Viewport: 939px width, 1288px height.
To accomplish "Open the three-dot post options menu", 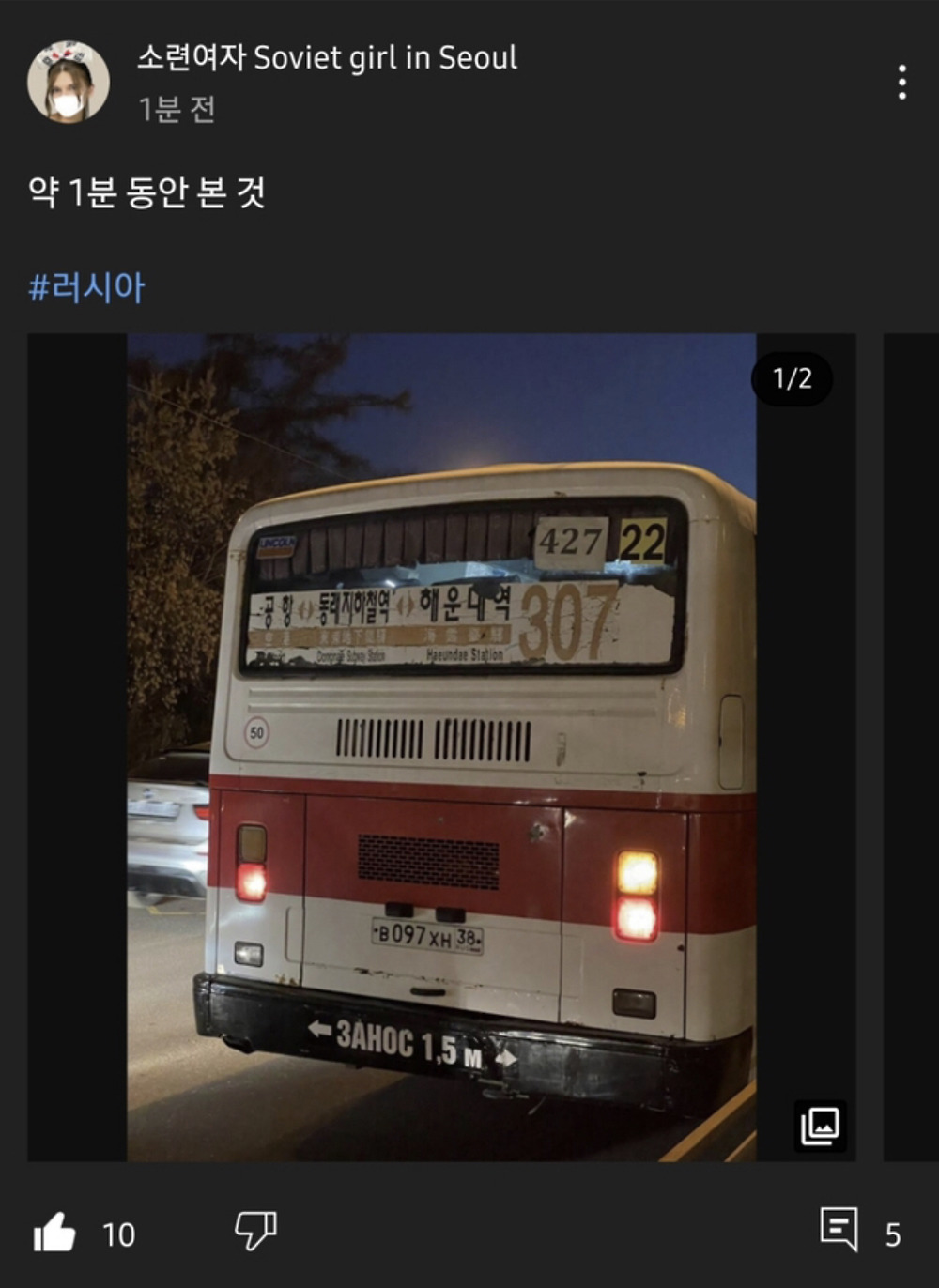I will [x=901, y=83].
